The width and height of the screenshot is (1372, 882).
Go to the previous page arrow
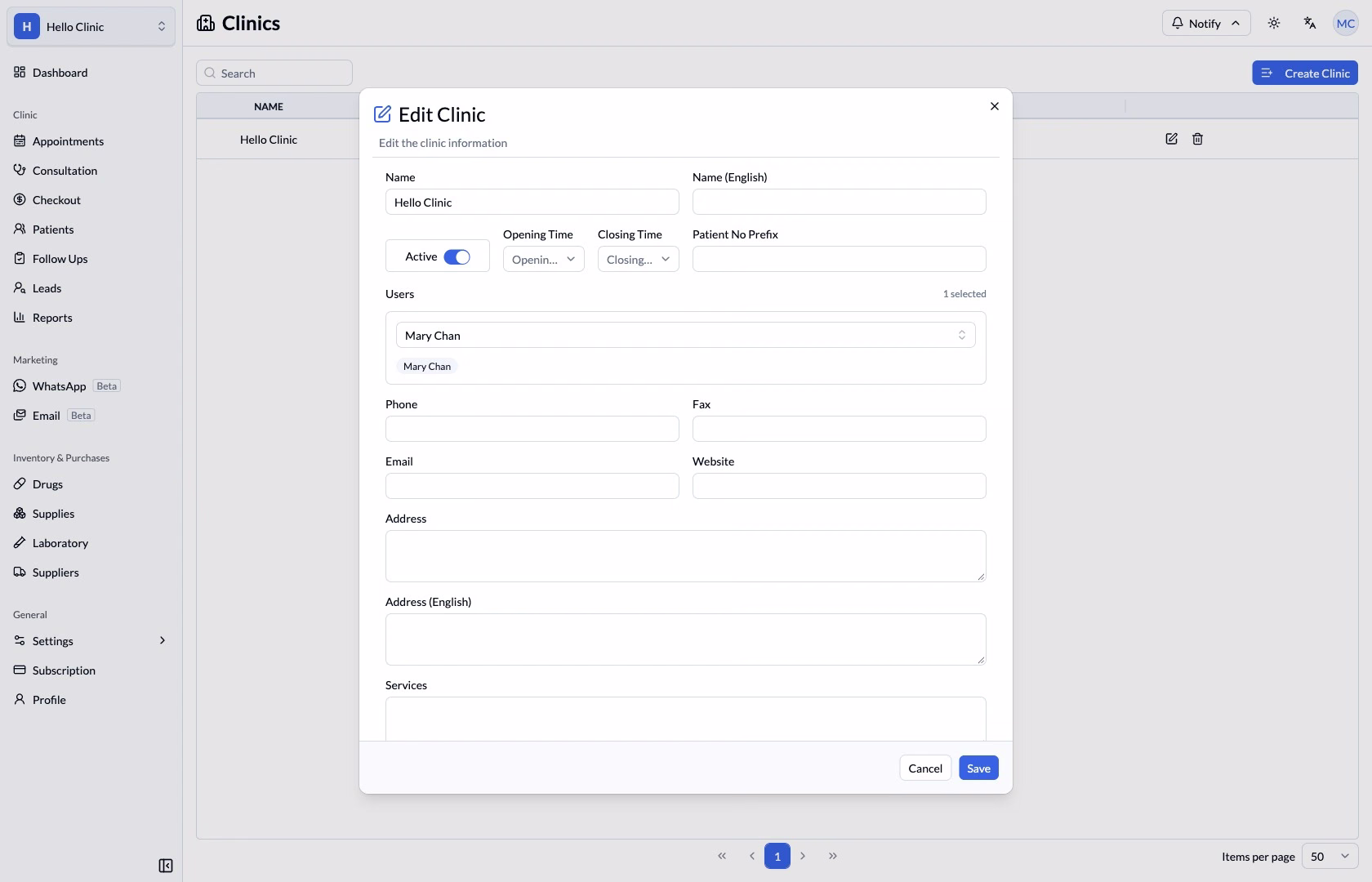[x=751, y=856]
